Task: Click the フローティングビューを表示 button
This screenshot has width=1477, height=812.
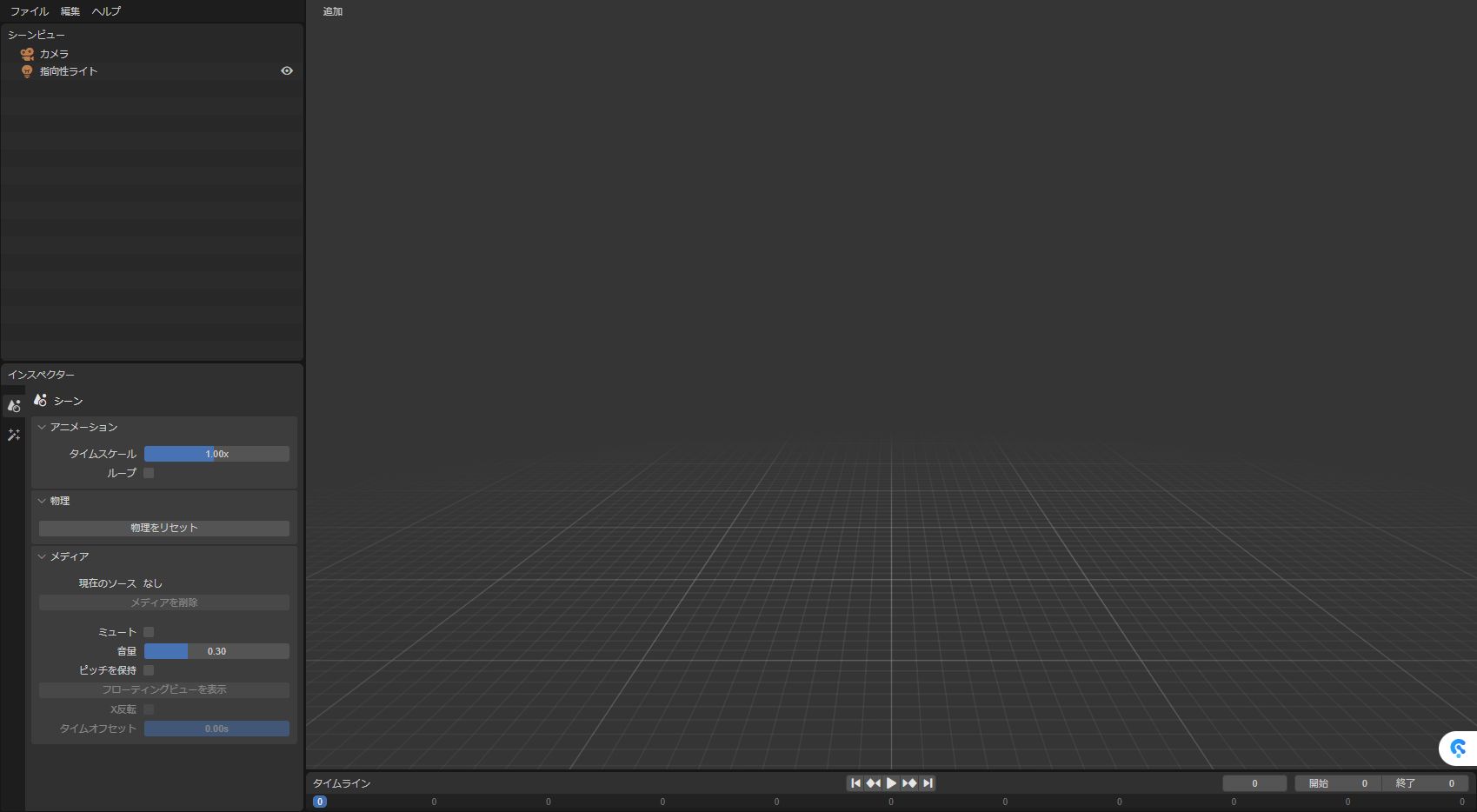Action: point(164,689)
